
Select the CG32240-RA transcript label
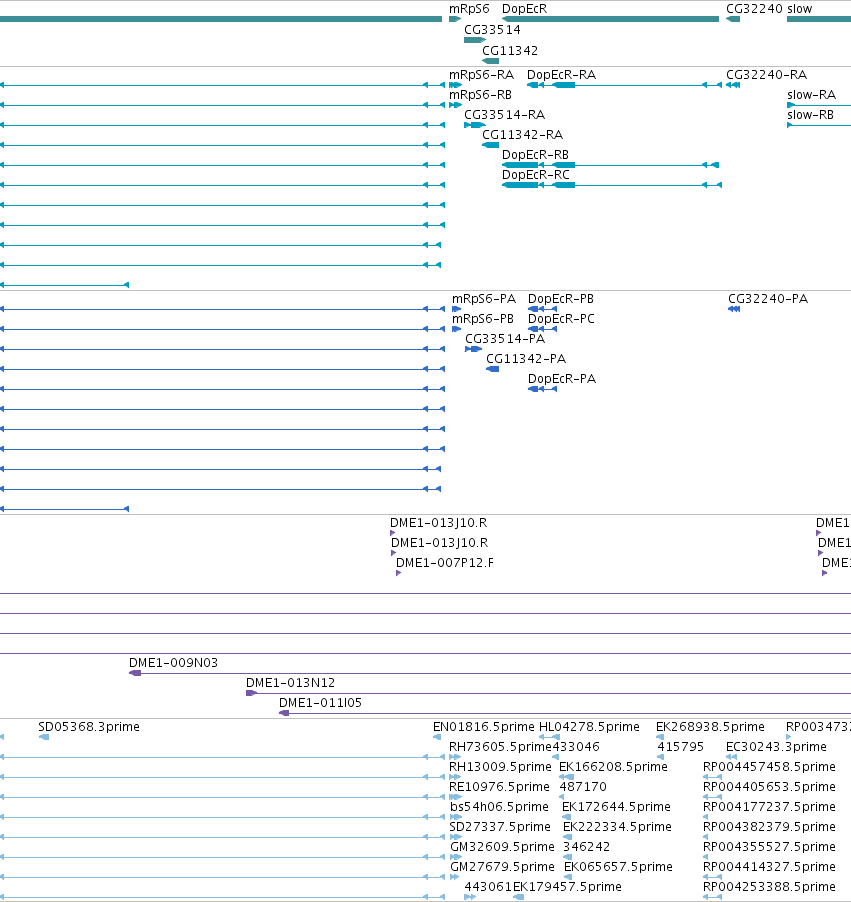(766, 75)
